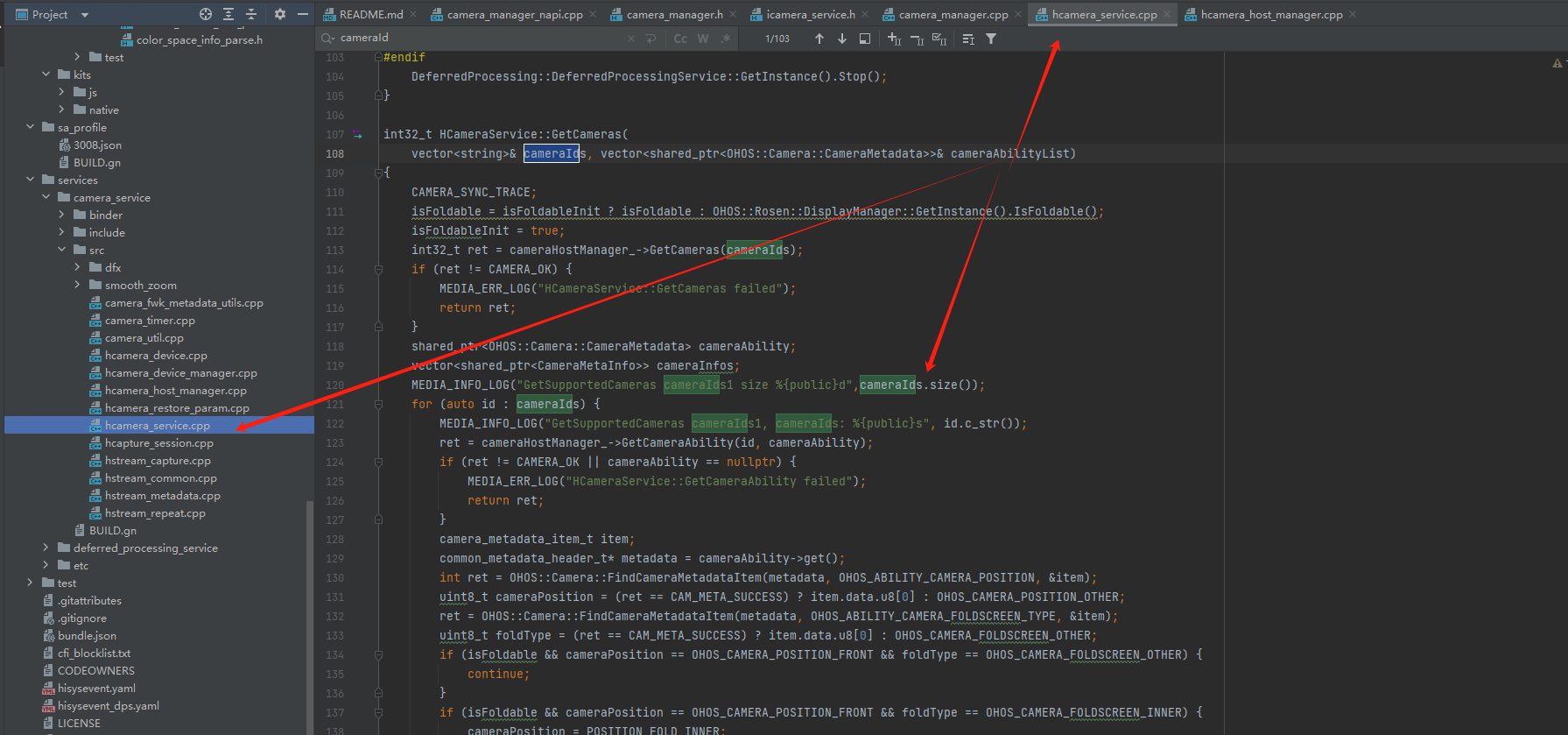Click the Collapse All icon in Project panel
This screenshot has height=735, width=1568.
[x=251, y=14]
